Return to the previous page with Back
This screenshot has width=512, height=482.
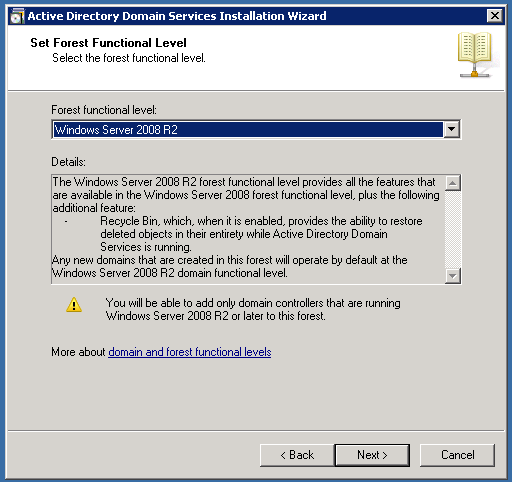(x=297, y=455)
